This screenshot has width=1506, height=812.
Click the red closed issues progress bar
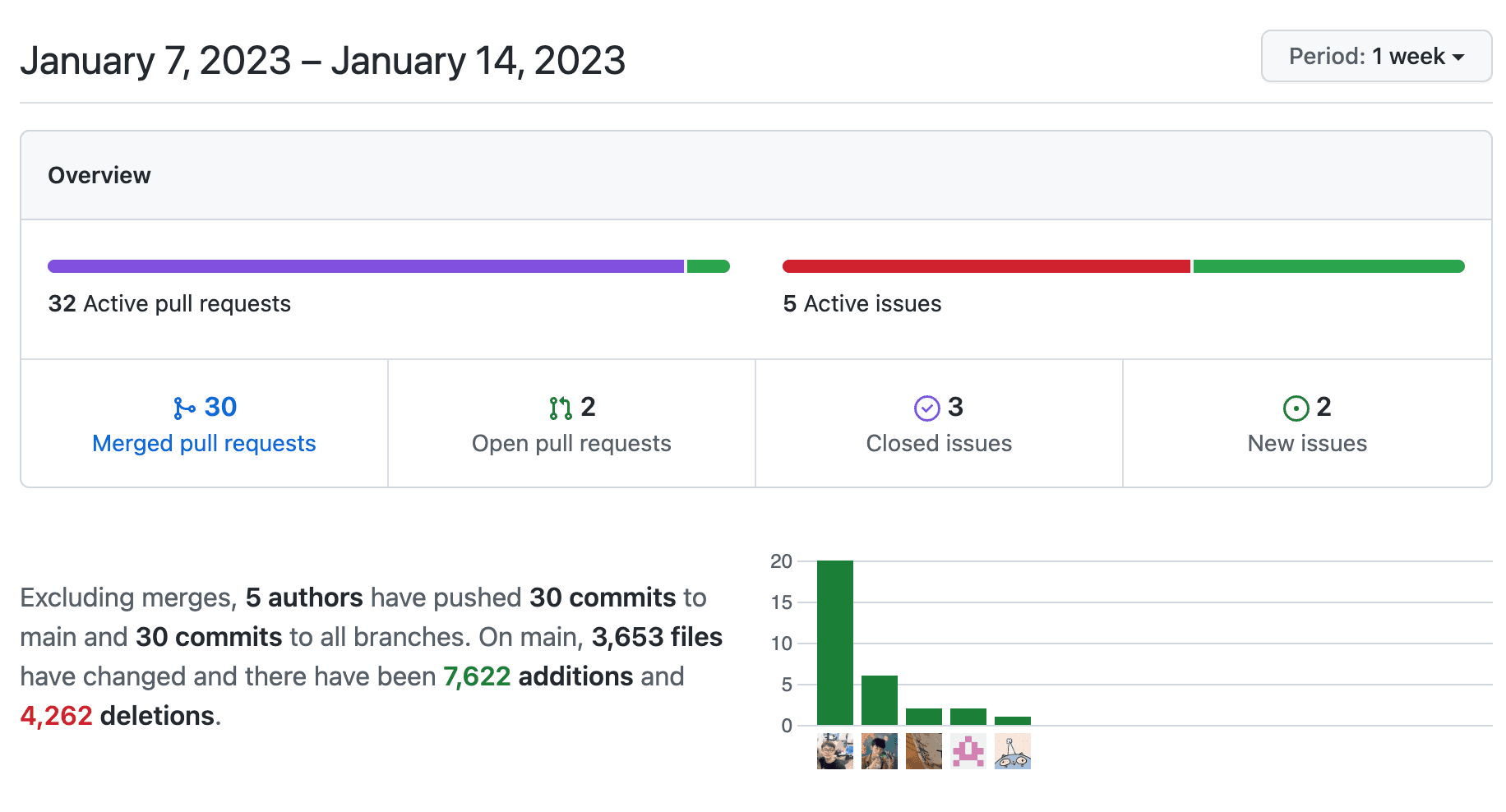pyautogui.click(x=986, y=266)
